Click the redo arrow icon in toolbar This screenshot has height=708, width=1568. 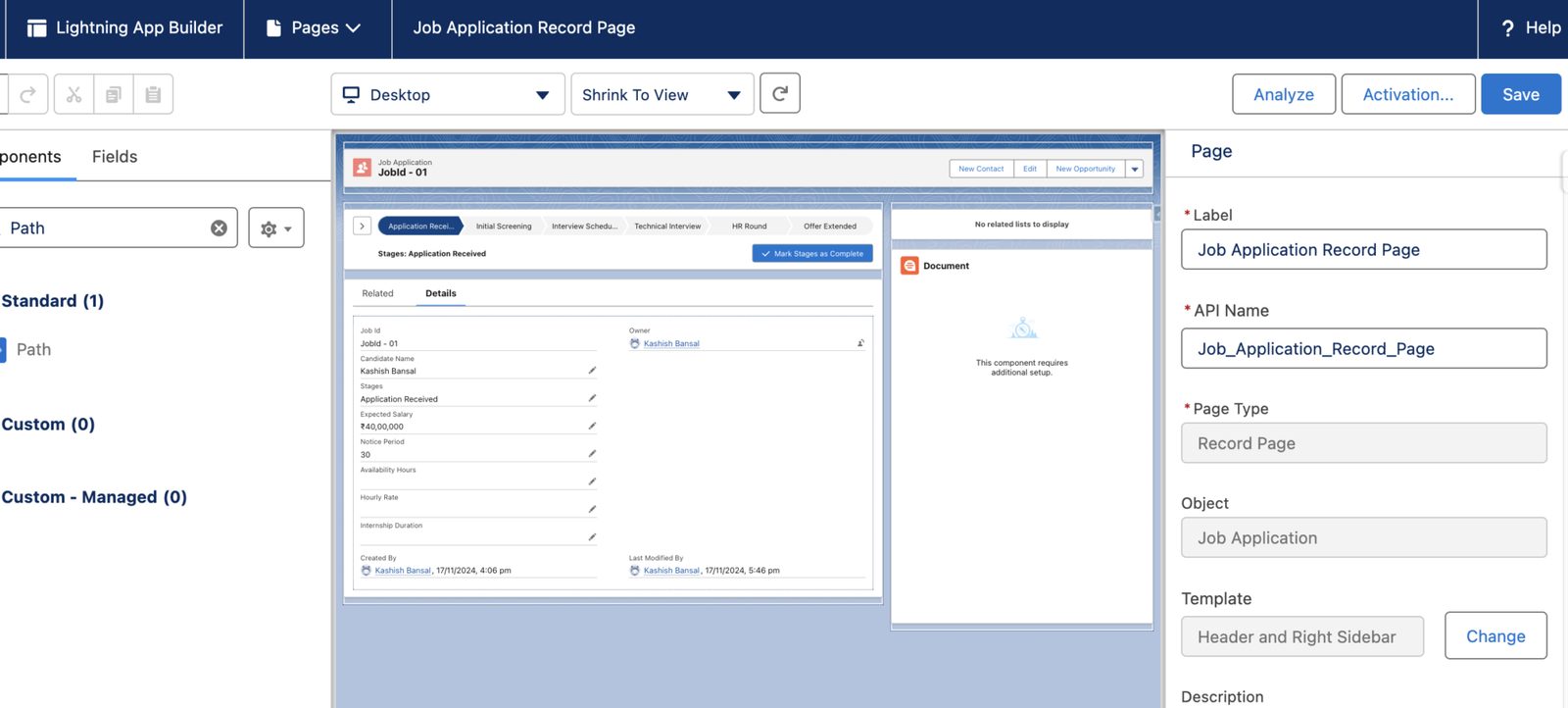(x=27, y=94)
